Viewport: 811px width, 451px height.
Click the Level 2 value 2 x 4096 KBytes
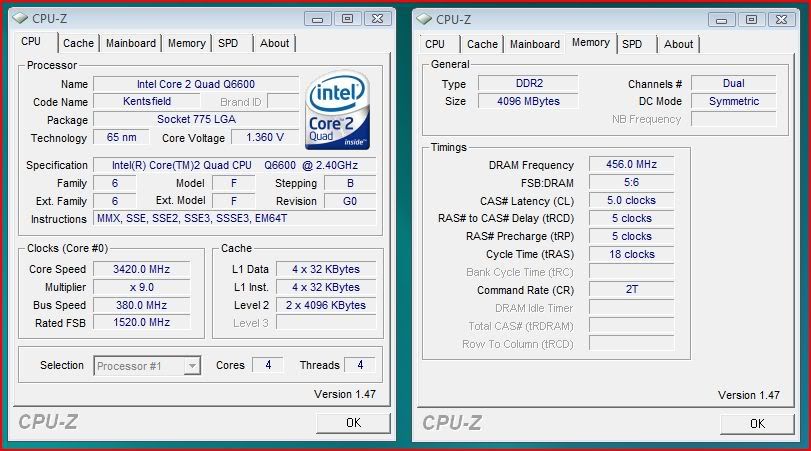click(326, 305)
